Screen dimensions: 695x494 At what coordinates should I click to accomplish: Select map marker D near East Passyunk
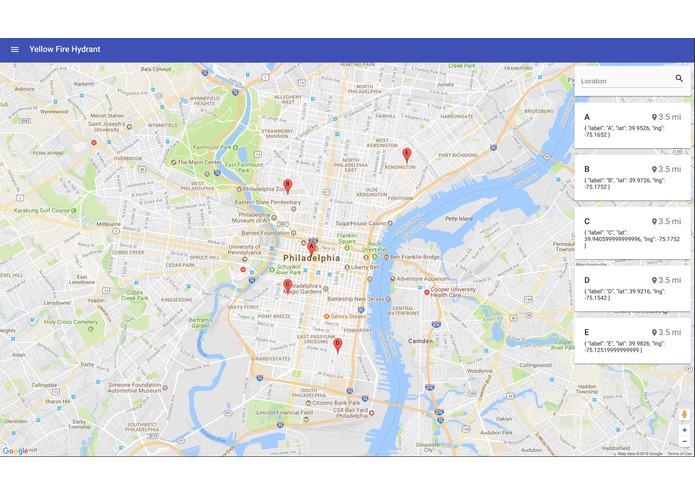click(337, 345)
